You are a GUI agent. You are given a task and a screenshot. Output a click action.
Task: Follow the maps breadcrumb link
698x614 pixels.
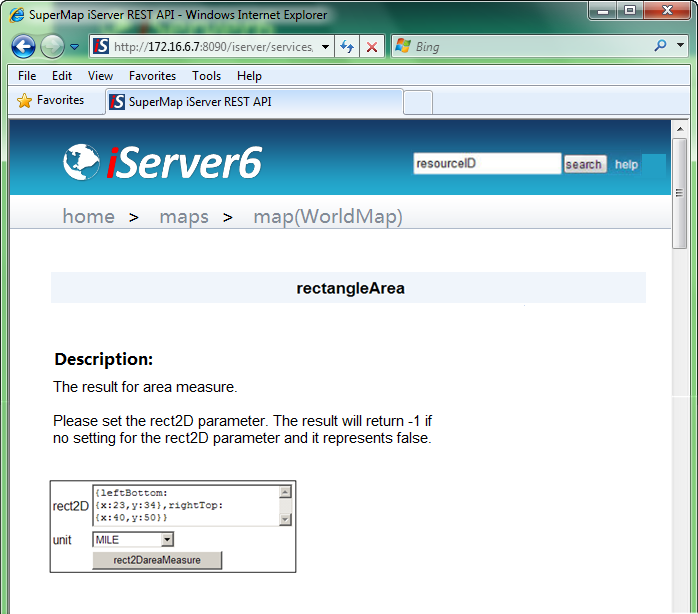[x=184, y=217]
